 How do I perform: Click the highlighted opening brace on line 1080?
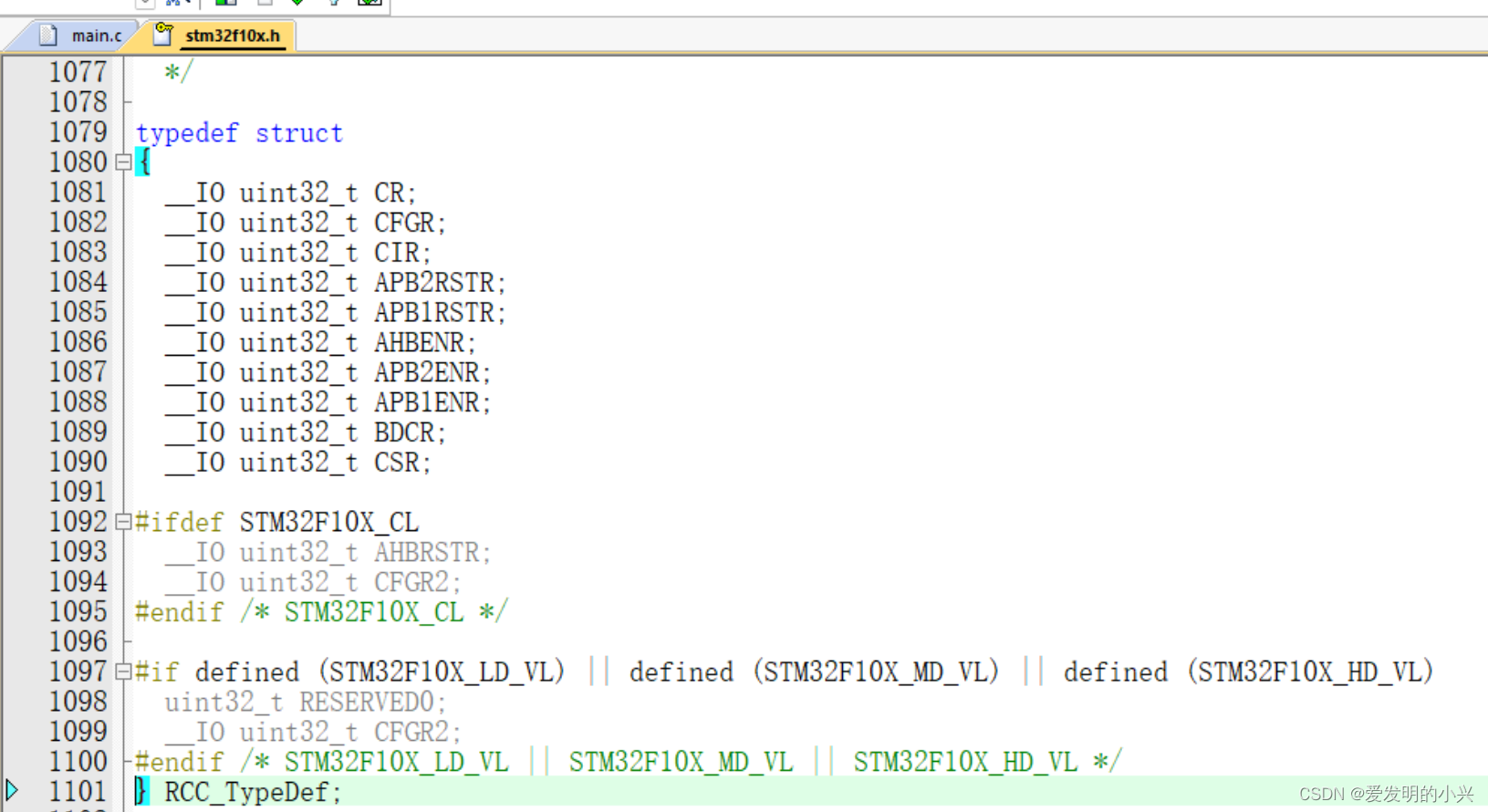[x=143, y=162]
